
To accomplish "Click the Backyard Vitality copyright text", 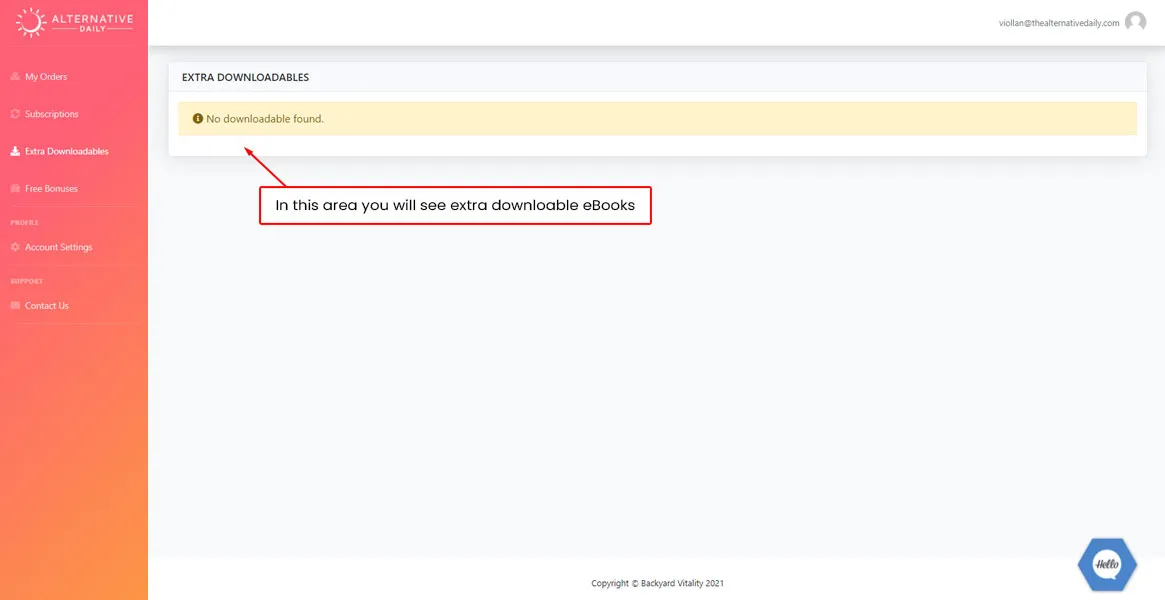I will pos(657,583).
